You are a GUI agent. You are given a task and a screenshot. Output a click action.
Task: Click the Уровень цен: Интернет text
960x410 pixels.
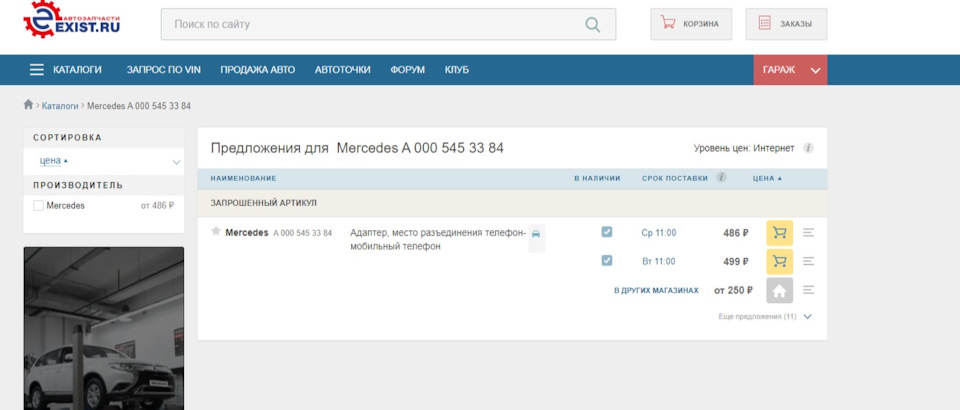pyautogui.click(x=744, y=148)
